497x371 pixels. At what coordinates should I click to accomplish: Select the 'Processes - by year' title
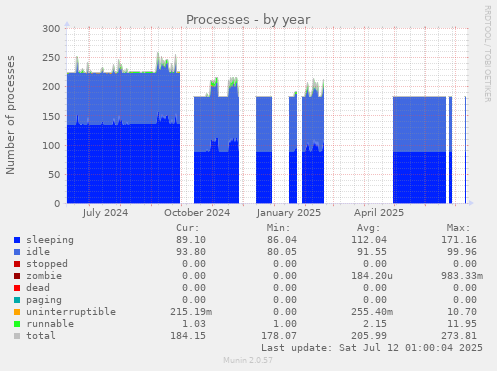(x=248, y=20)
